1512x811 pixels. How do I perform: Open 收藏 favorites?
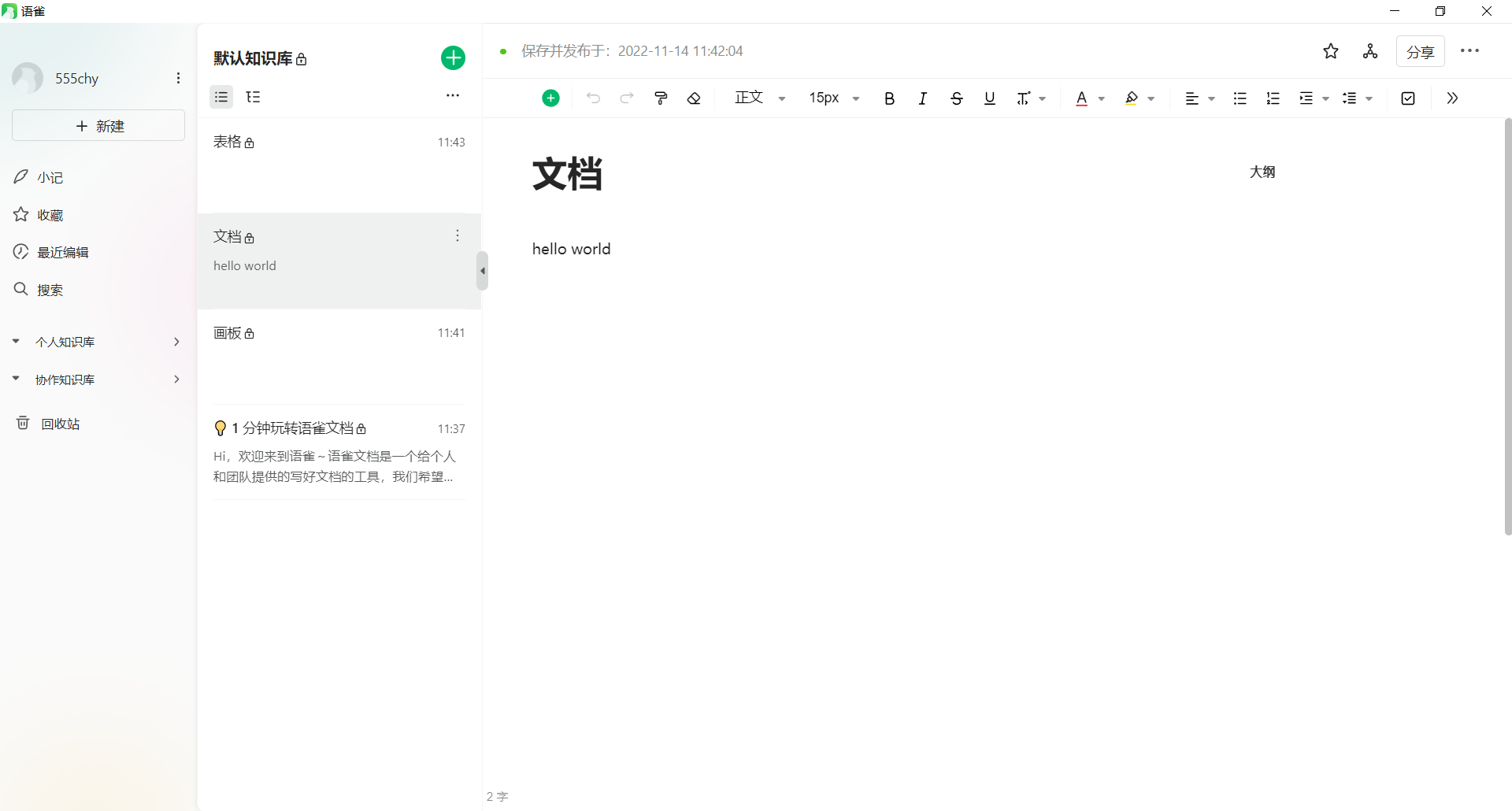tap(39, 215)
